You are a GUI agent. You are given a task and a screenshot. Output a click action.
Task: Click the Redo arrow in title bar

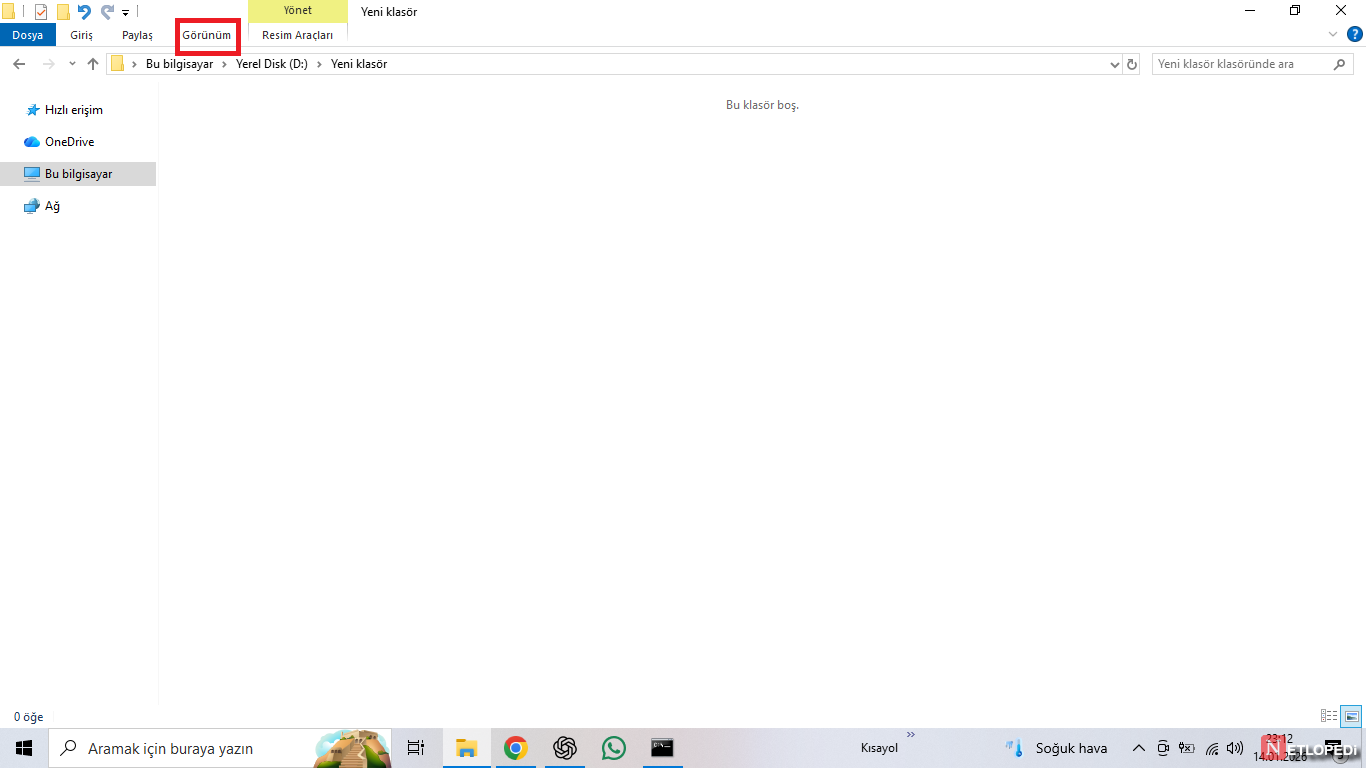click(107, 12)
